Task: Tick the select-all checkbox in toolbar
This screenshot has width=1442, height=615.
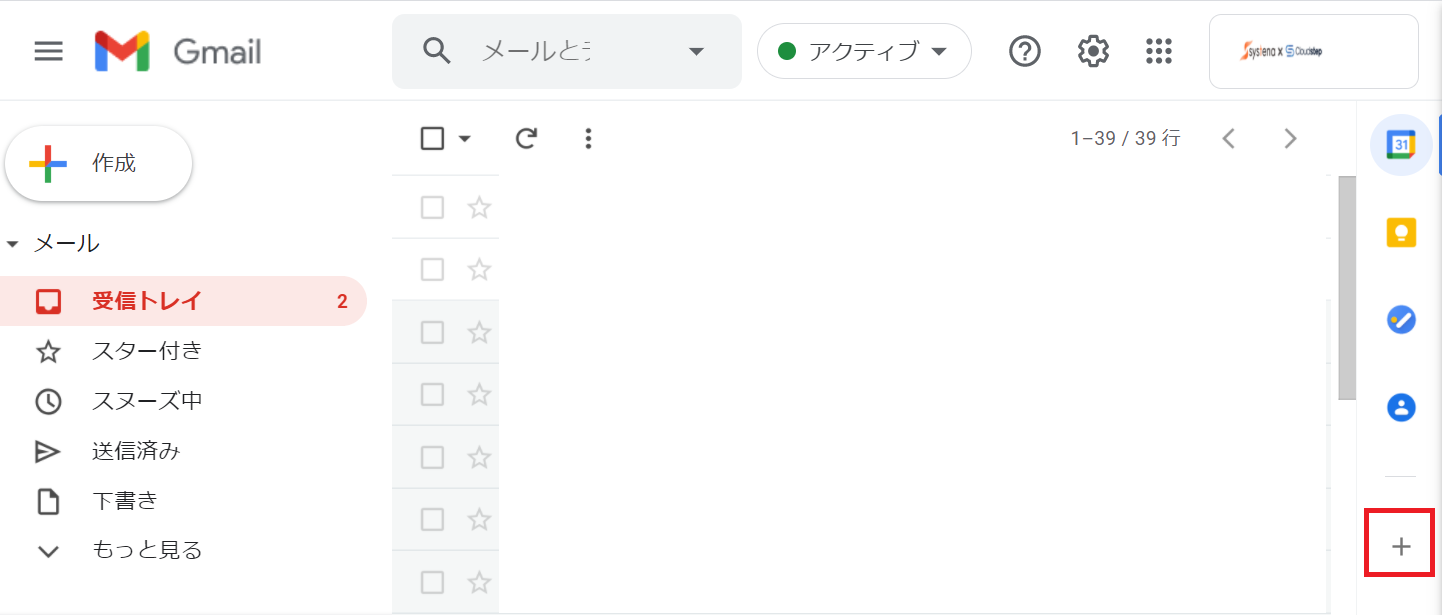Action: (432, 138)
